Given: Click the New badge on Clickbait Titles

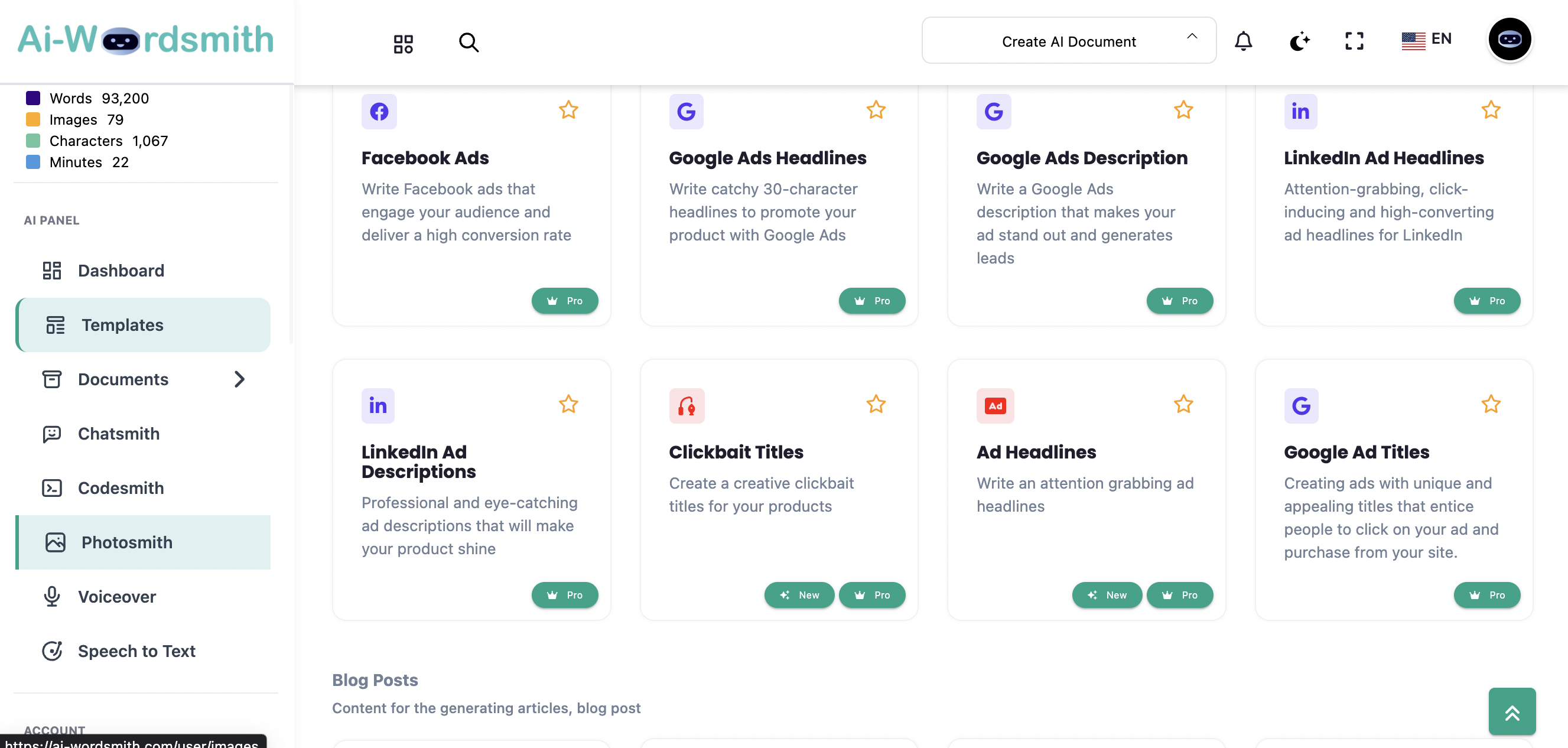Looking at the screenshot, I should (799, 594).
